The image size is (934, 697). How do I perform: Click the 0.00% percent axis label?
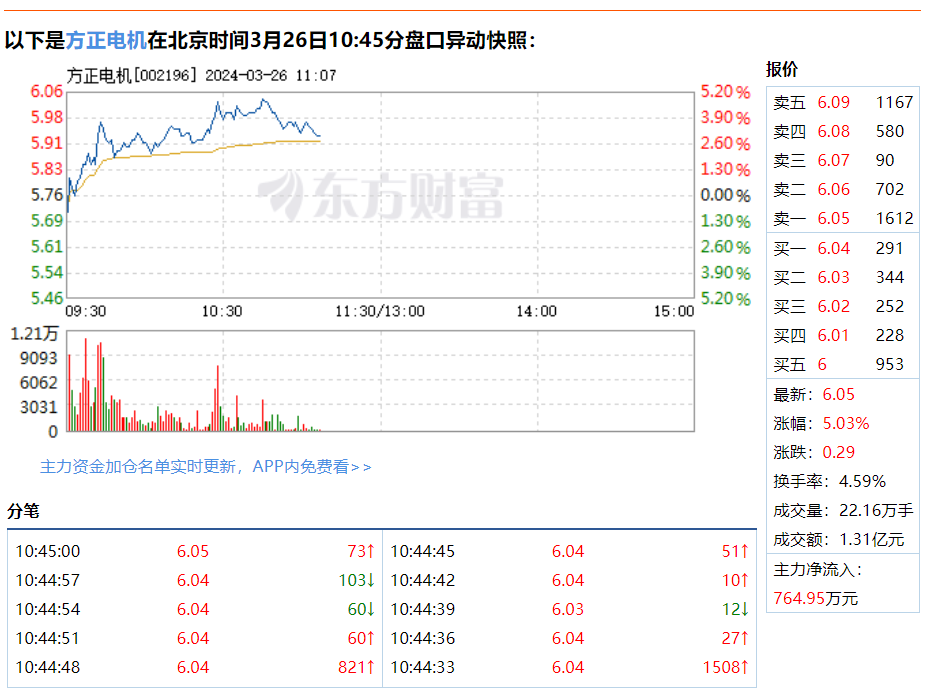click(725, 195)
